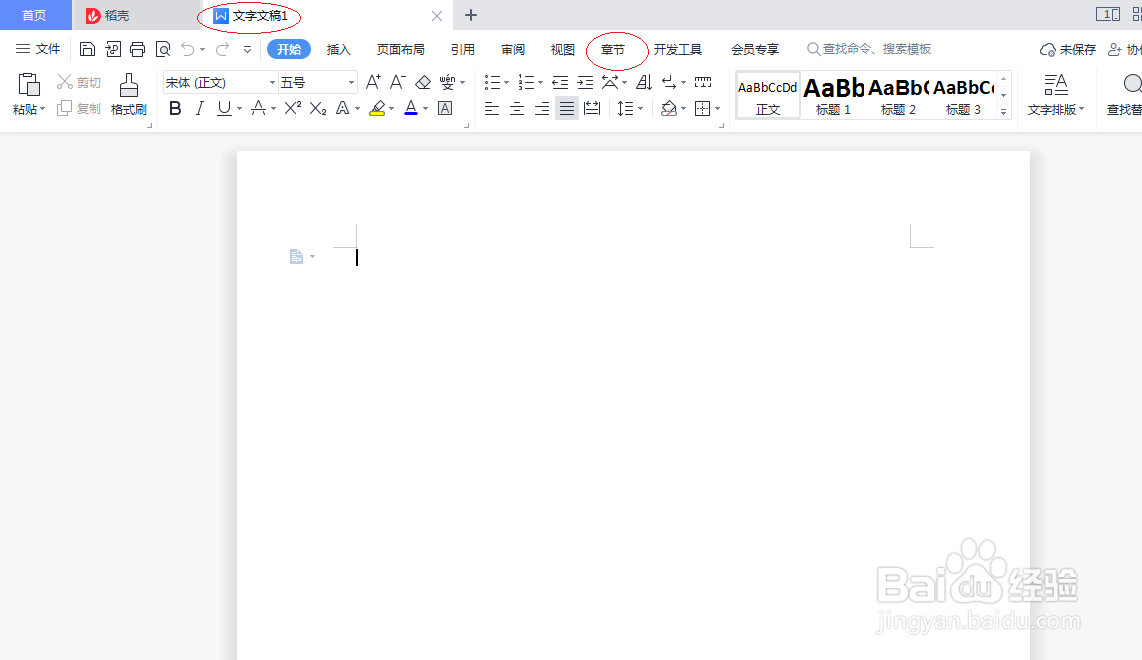Click the split window view icon
1142x660 pixels.
tap(1108, 15)
